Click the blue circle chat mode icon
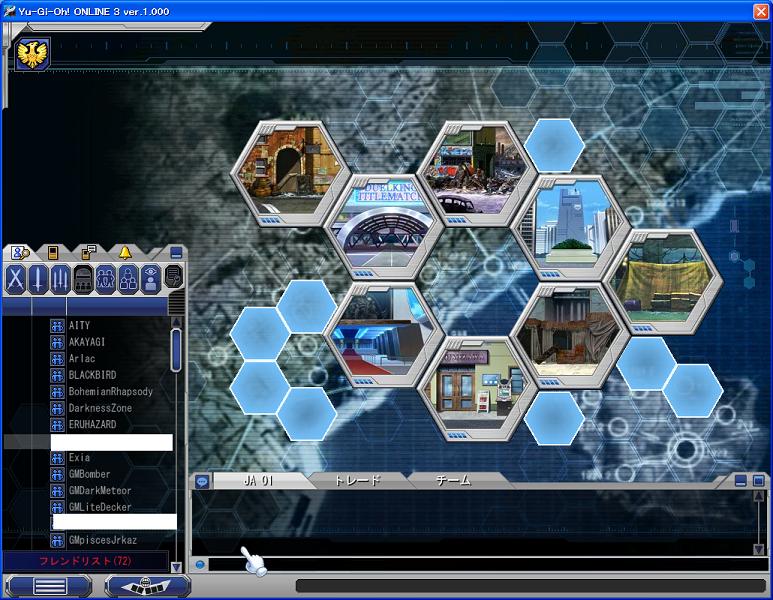This screenshot has width=773, height=600. coord(200,564)
